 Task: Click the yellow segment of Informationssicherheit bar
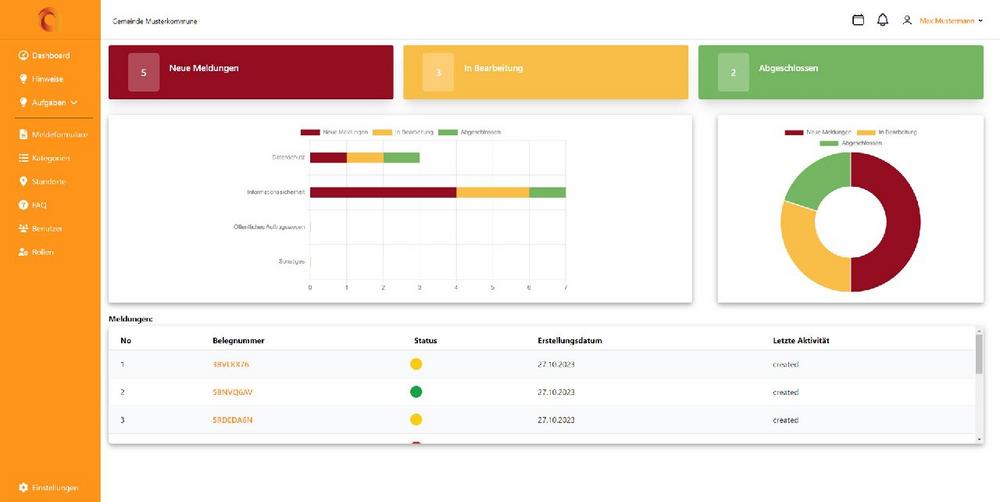tap(492, 193)
